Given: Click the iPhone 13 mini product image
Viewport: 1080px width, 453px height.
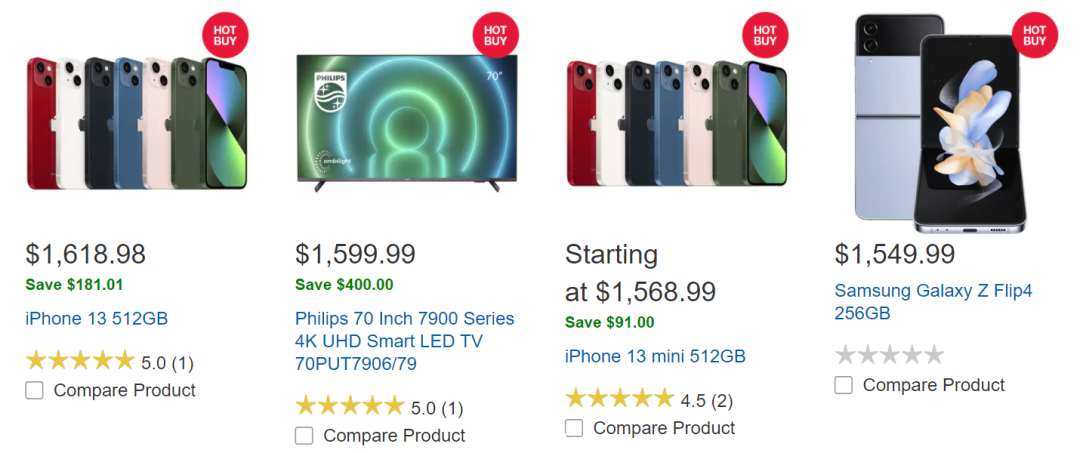Looking at the screenshot, I should point(676,123).
